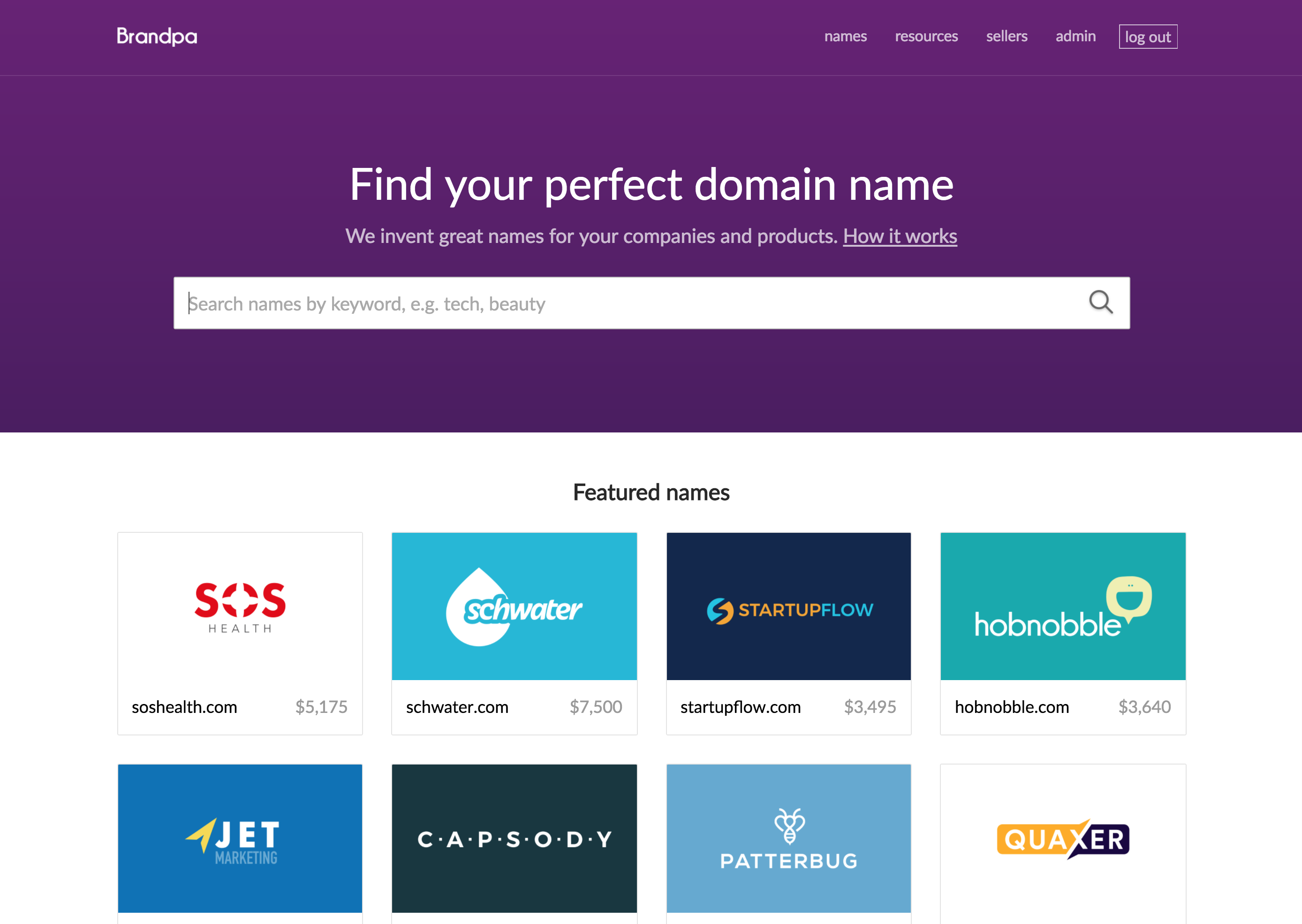Focus the keyword search field
The width and height of the screenshot is (1302, 924).
651,303
